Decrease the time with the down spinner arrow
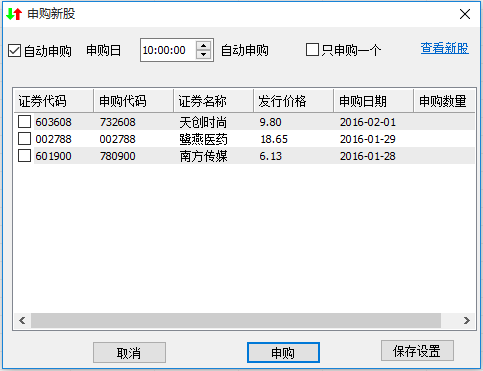This screenshot has width=483, height=371. pyautogui.click(x=203, y=55)
